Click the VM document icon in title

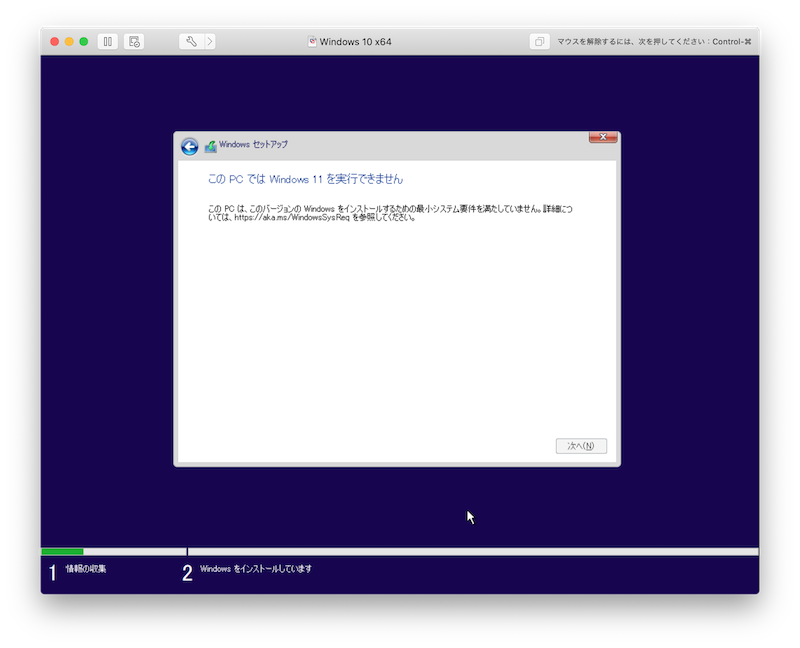[x=312, y=41]
